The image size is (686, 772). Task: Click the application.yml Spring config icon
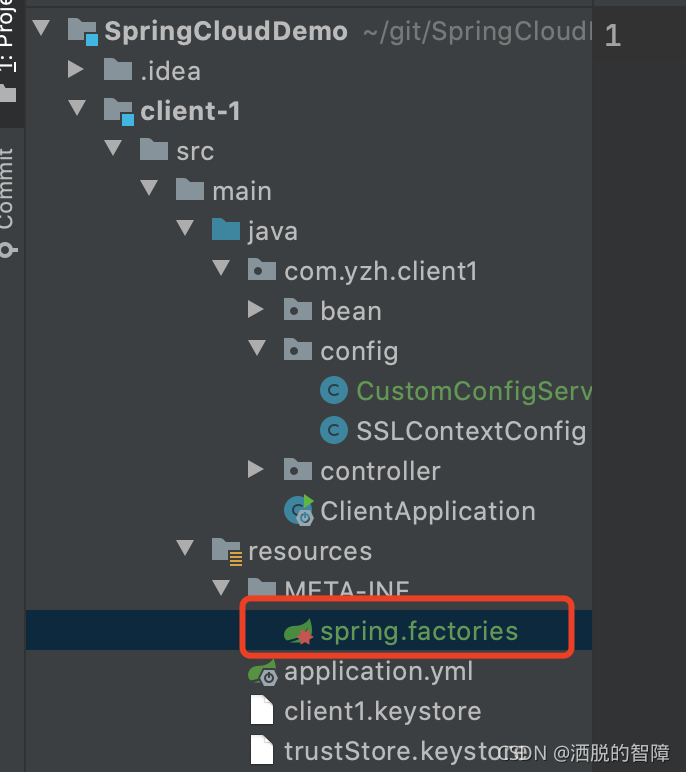(x=262, y=673)
